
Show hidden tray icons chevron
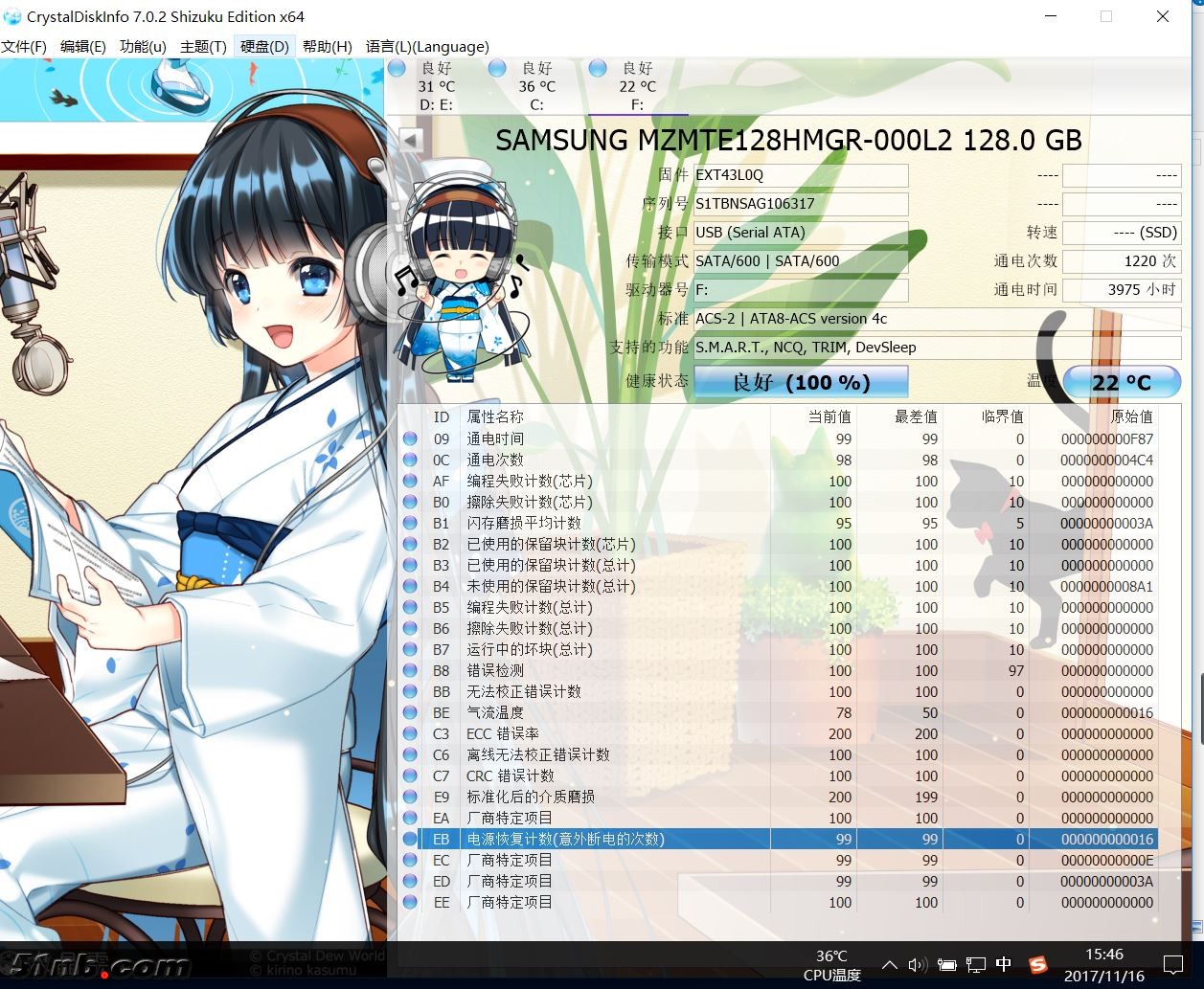pyautogui.click(x=890, y=965)
